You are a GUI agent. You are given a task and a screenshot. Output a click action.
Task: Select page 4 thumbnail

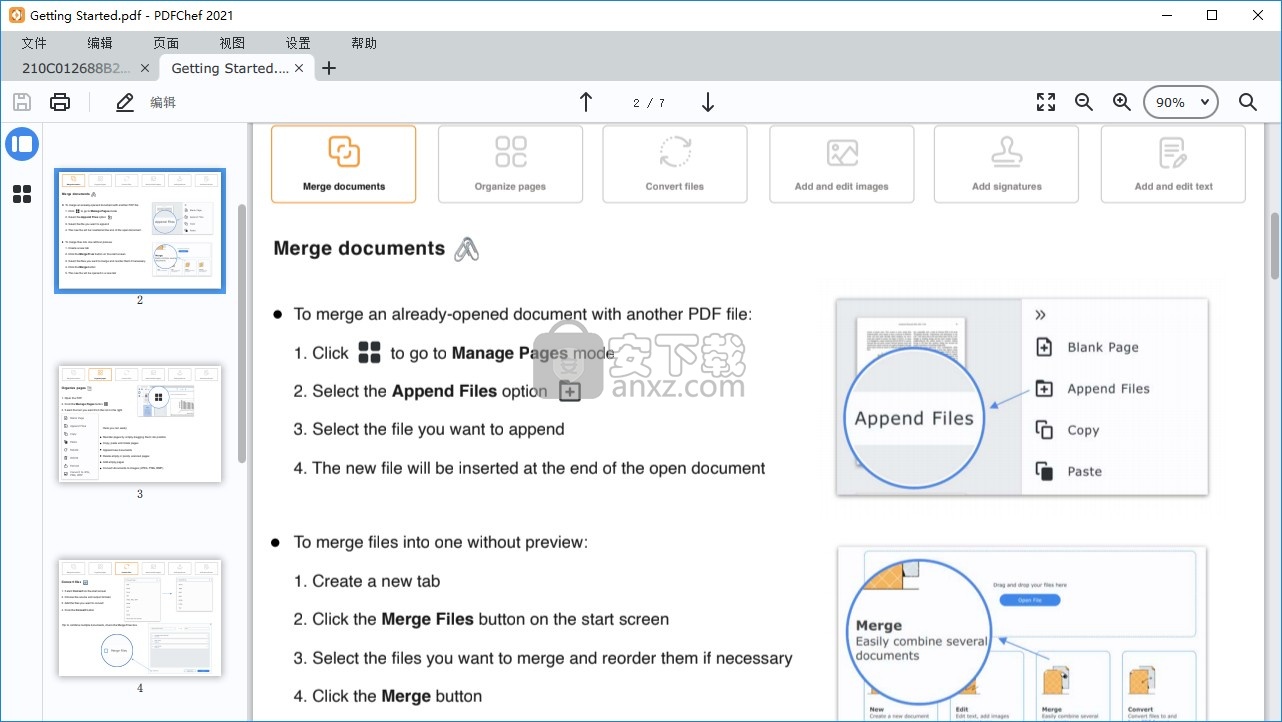140,617
